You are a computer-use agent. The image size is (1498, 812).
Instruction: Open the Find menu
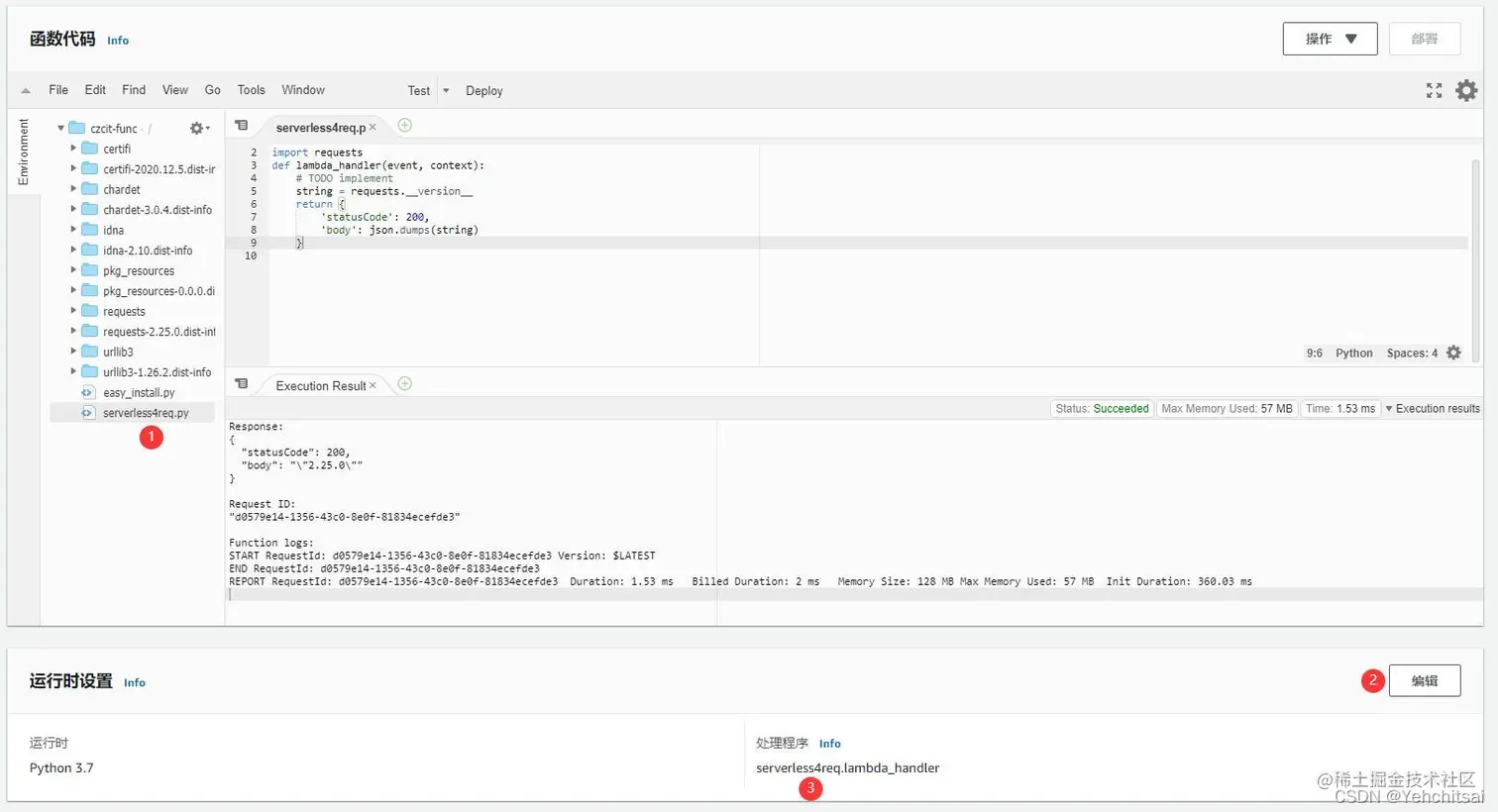tap(134, 90)
